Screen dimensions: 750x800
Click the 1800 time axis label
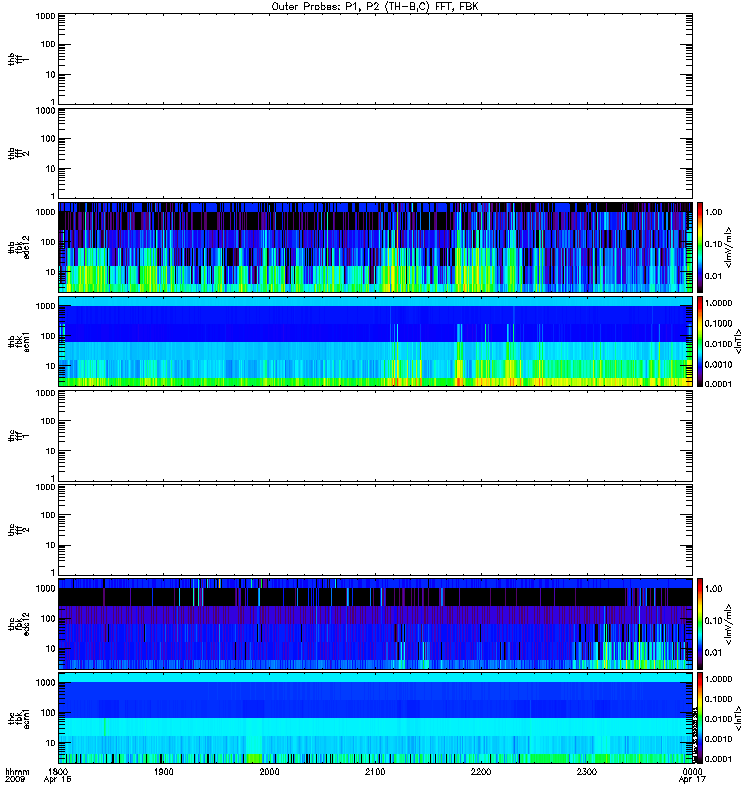[x=58, y=772]
